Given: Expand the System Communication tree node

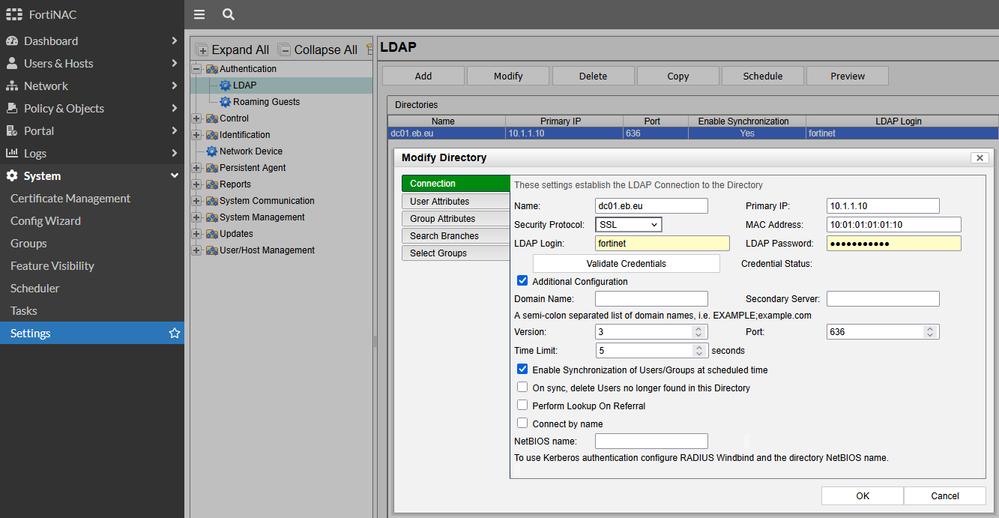Looking at the screenshot, I should click(x=196, y=201).
